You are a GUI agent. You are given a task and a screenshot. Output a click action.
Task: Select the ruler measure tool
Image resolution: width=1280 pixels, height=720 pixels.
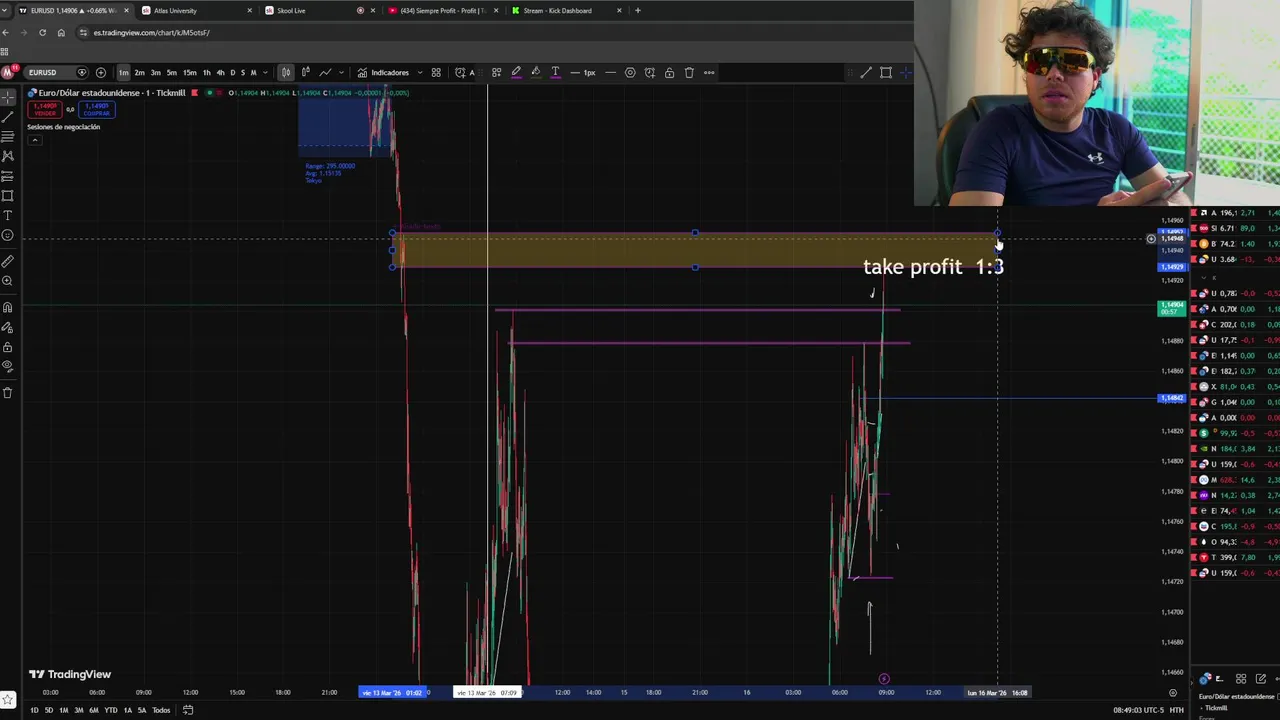coord(7,261)
